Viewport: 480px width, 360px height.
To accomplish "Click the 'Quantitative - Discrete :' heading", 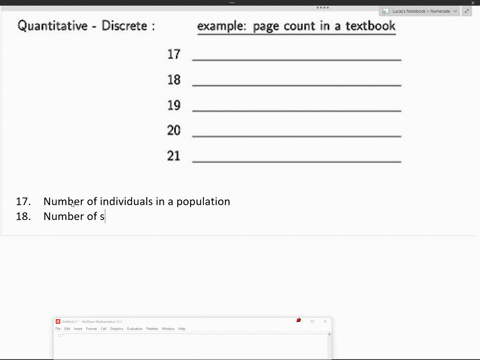I will [x=86, y=26].
